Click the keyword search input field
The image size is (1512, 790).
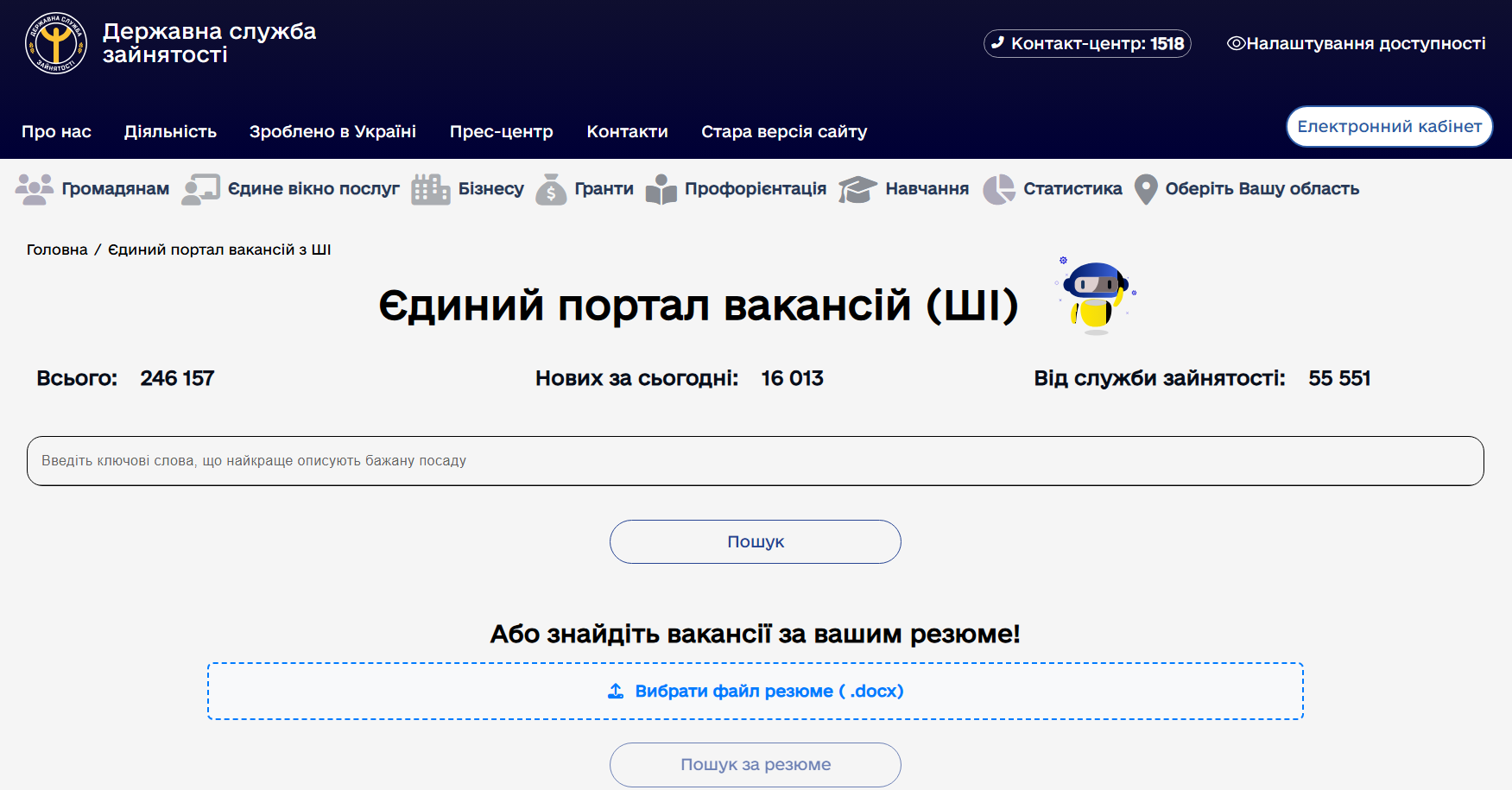point(755,461)
